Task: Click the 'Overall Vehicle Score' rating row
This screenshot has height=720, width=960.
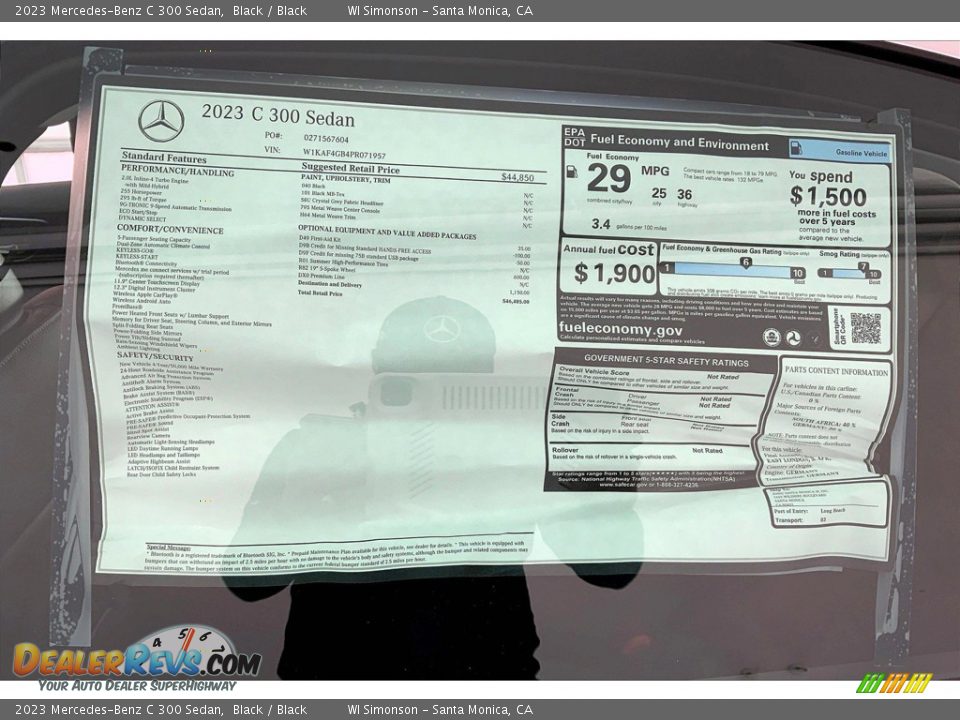Action: pyautogui.click(x=661, y=378)
